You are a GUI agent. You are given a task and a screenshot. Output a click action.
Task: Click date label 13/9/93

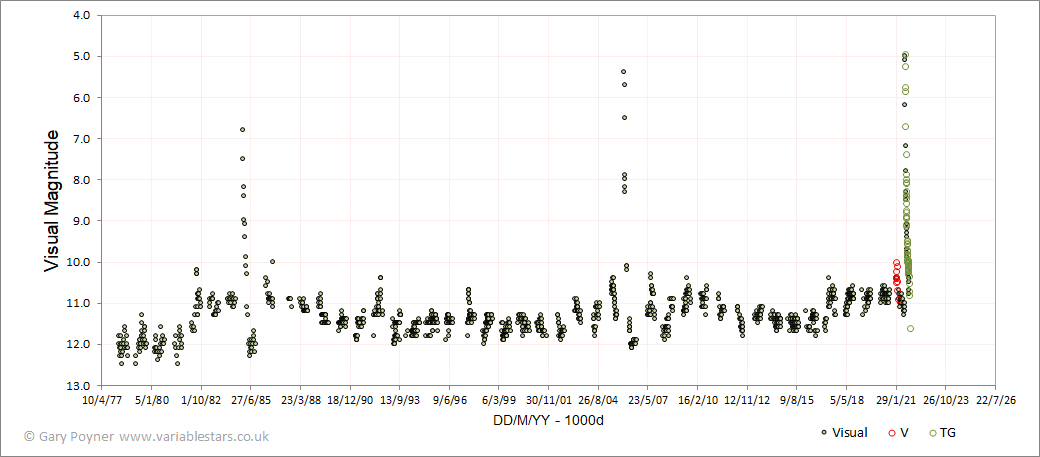pyautogui.click(x=400, y=401)
